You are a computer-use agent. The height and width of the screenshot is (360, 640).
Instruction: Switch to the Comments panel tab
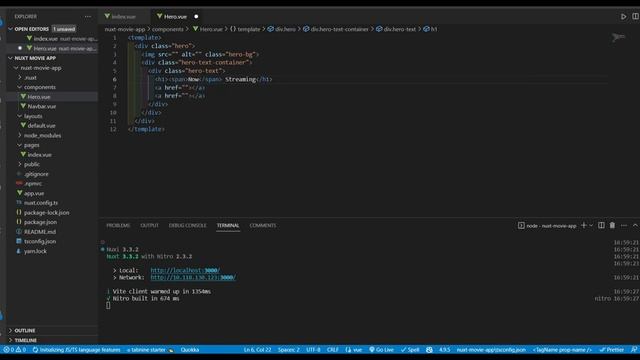(x=262, y=225)
